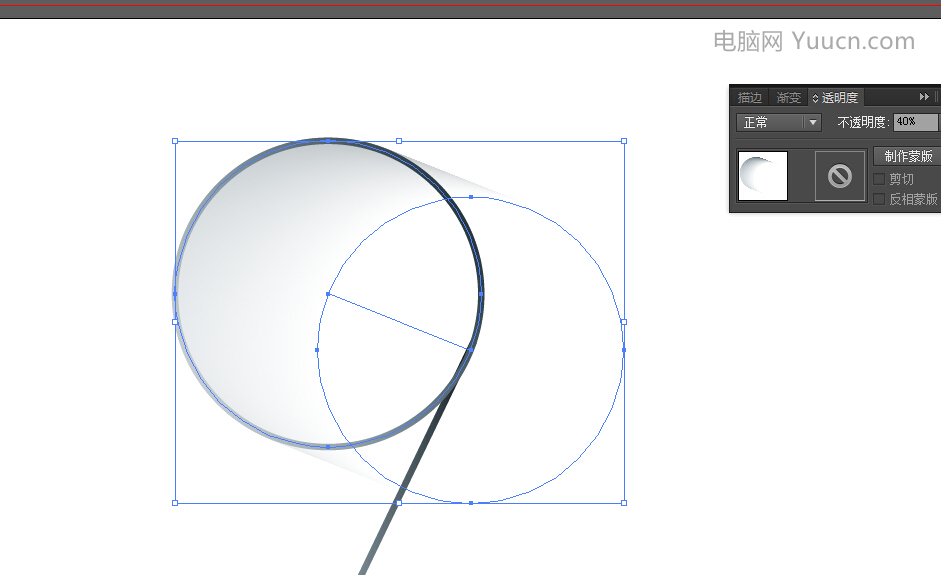This screenshot has width=941, height=575.
Task: Enable the 反相蒙版 checkbox
Action: pos(879,199)
